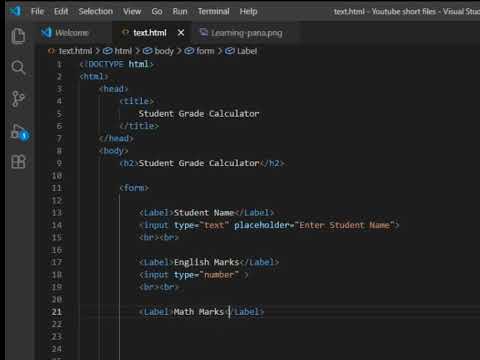Click the input type number line
The height and width of the screenshot is (360, 480).
194,275
